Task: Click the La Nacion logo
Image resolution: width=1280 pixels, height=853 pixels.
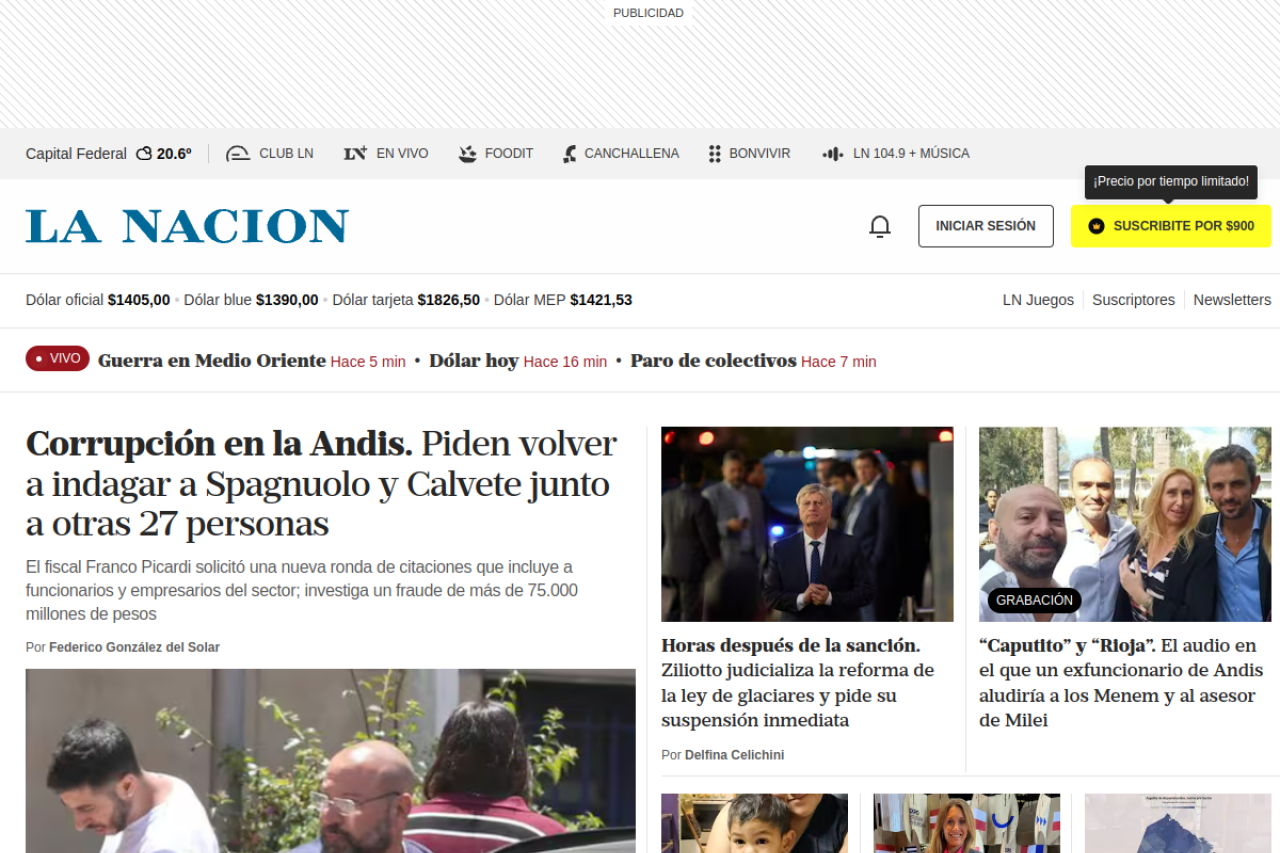Action: [187, 226]
